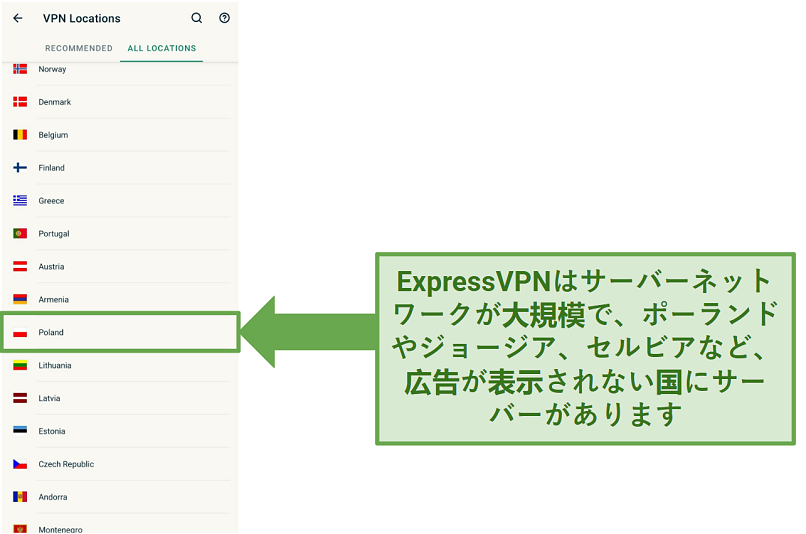
Task: Open the search magnifier icon
Action: [197, 18]
